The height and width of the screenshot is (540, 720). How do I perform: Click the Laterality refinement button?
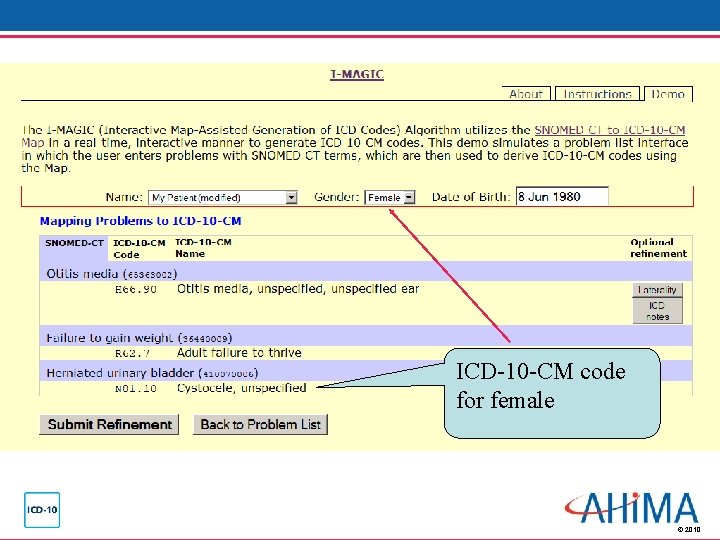(658, 290)
